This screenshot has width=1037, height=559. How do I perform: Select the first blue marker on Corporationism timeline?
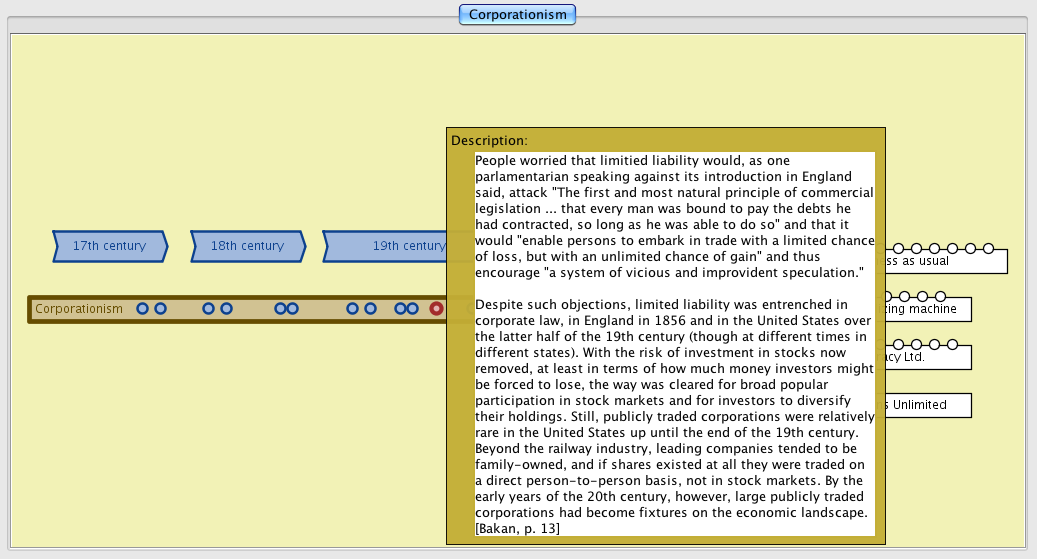click(x=143, y=309)
